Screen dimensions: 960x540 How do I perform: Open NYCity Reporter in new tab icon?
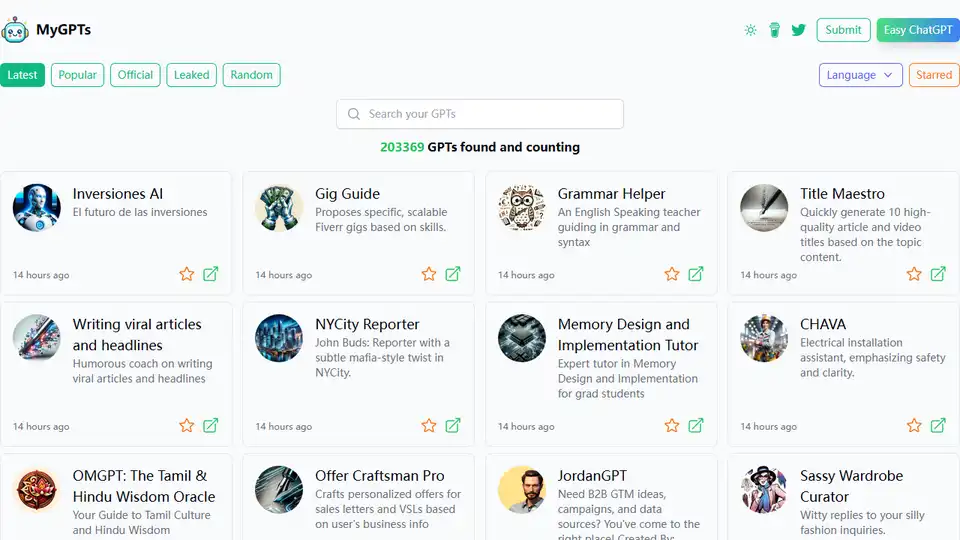coord(453,425)
